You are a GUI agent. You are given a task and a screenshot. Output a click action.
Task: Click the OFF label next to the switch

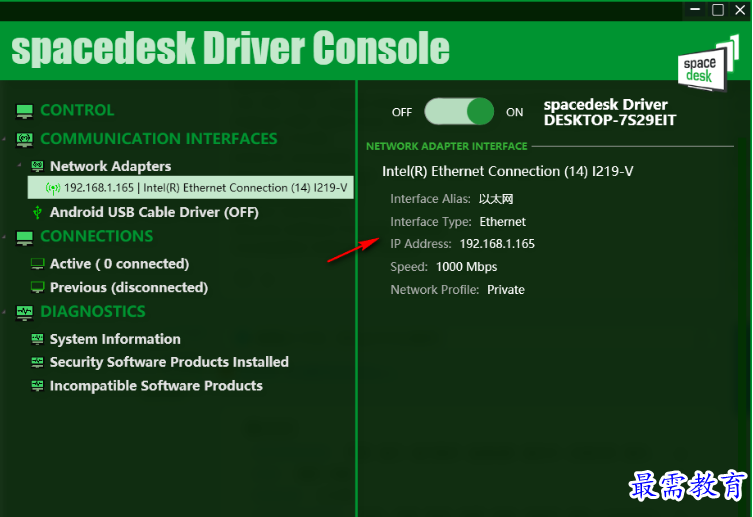(402, 112)
